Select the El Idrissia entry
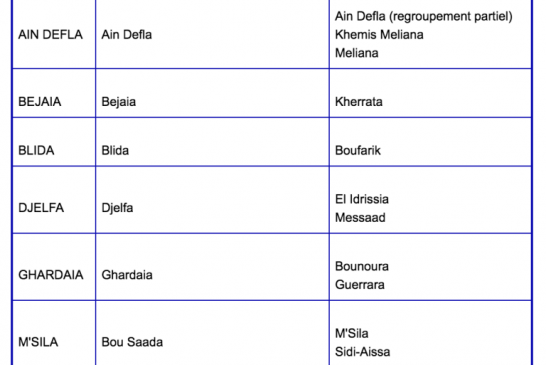Image resolution: width=546 pixels, height=365 pixels. 362,199
